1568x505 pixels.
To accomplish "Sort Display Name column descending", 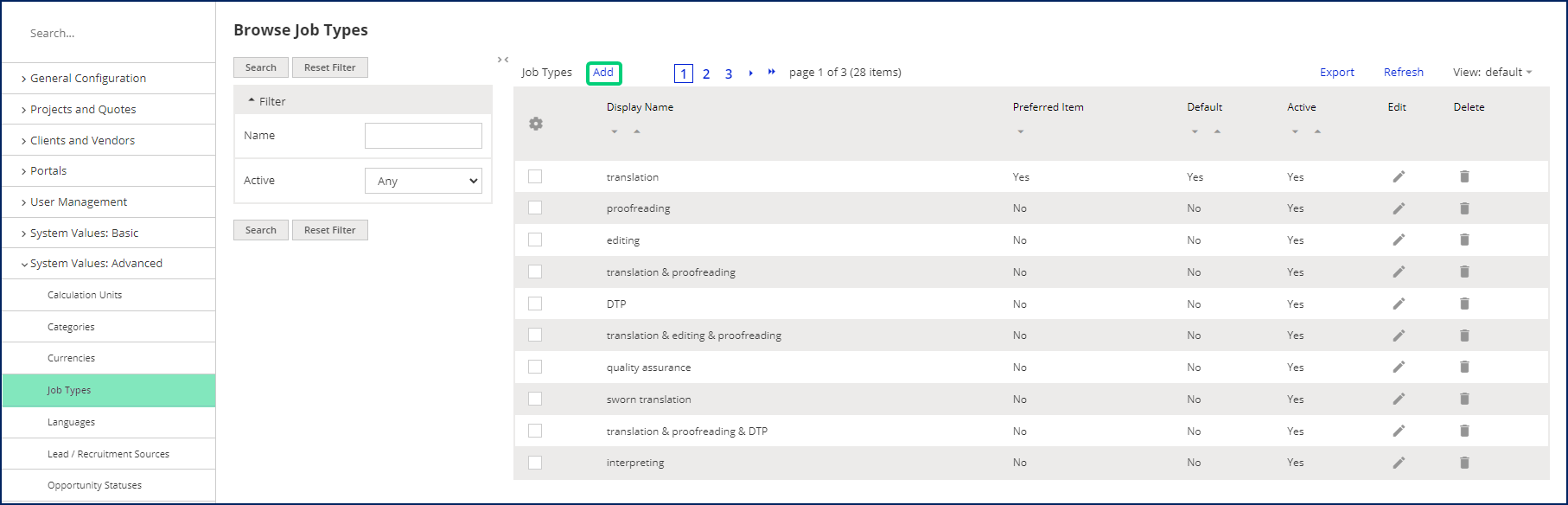I will pyautogui.click(x=615, y=131).
